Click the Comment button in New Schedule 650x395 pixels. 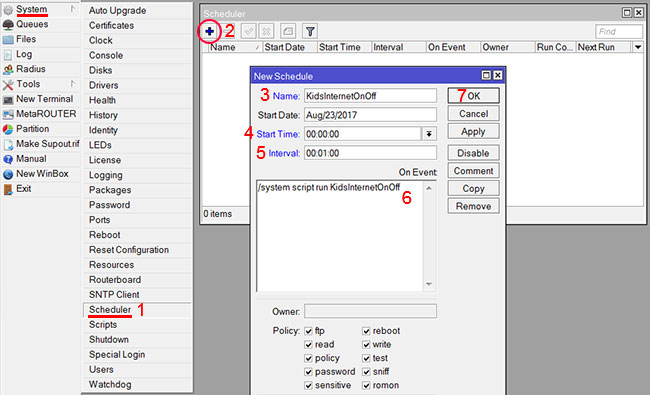[x=473, y=171]
